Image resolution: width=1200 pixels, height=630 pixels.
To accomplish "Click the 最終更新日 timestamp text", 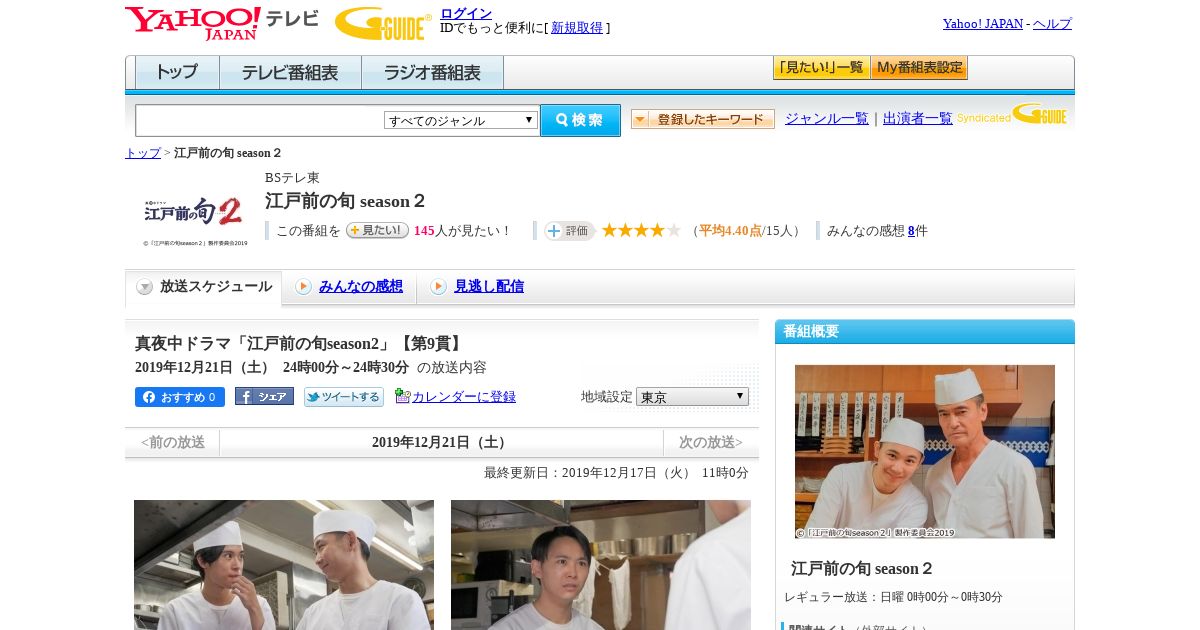I will tap(616, 473).
